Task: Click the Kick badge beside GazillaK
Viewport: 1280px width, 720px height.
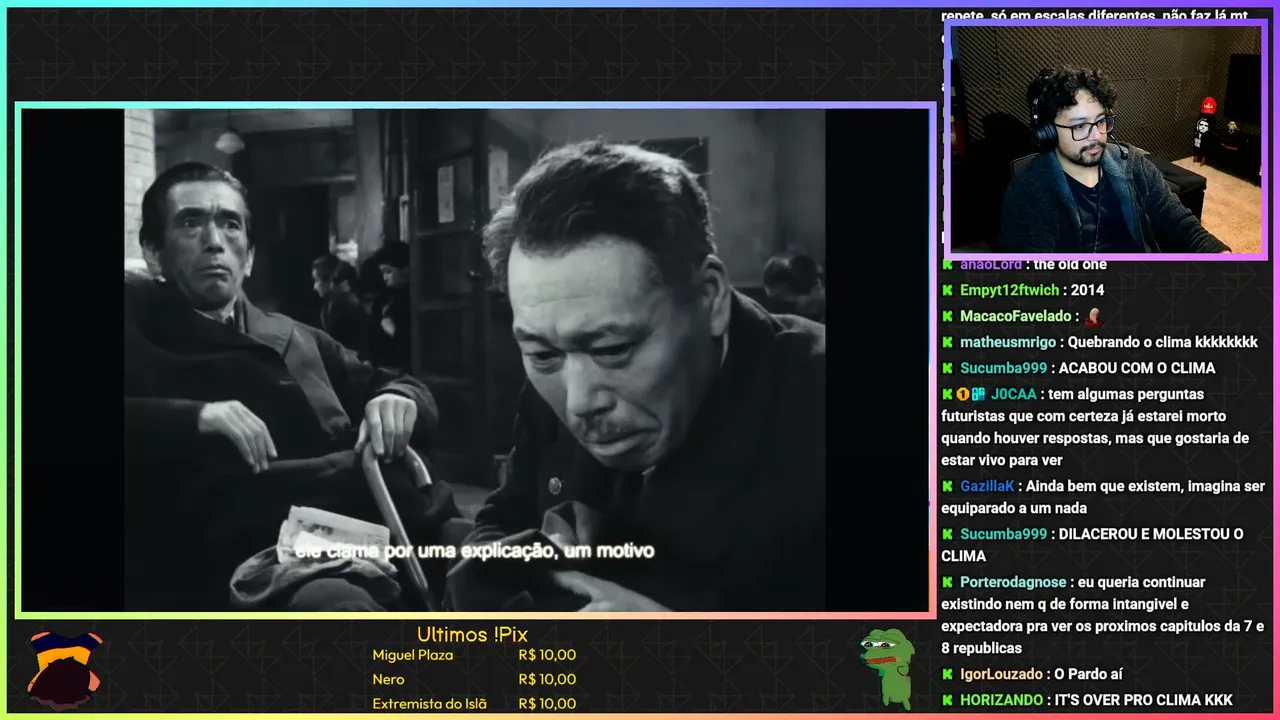Action: click(x=947, y=486)
